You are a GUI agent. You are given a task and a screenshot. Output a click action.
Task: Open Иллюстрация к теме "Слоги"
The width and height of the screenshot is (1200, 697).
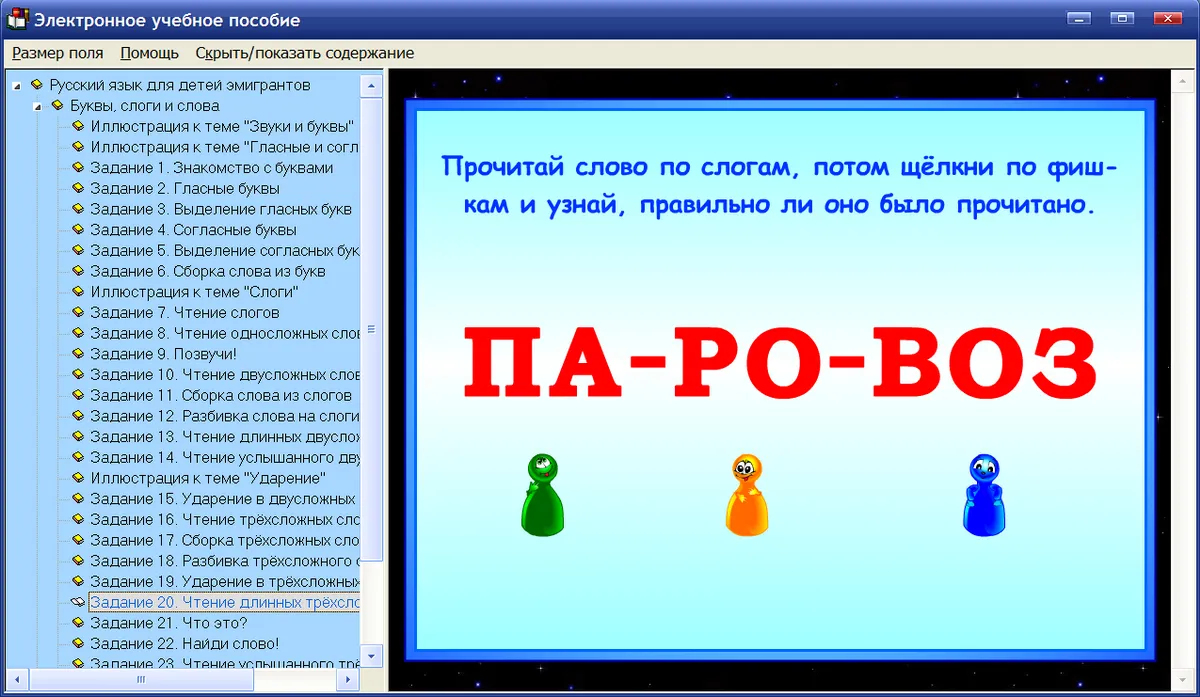coord(195,292)
